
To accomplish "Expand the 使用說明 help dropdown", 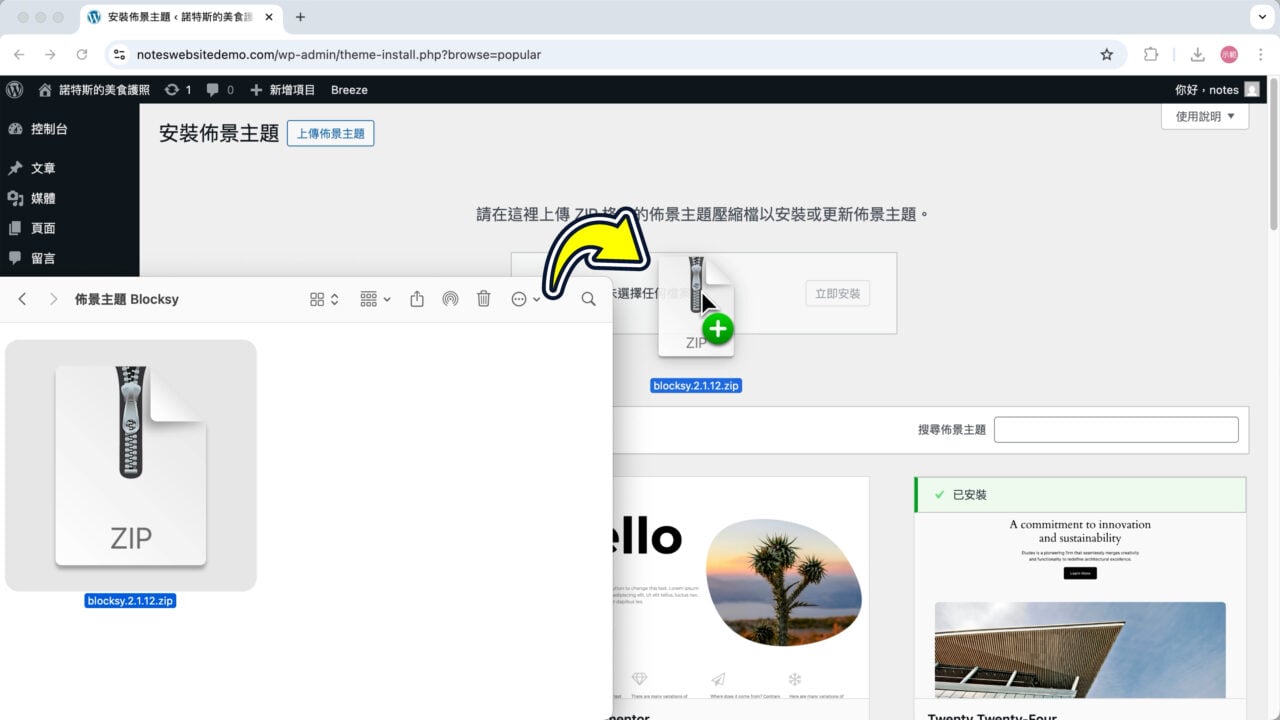I will point(1204,115).
